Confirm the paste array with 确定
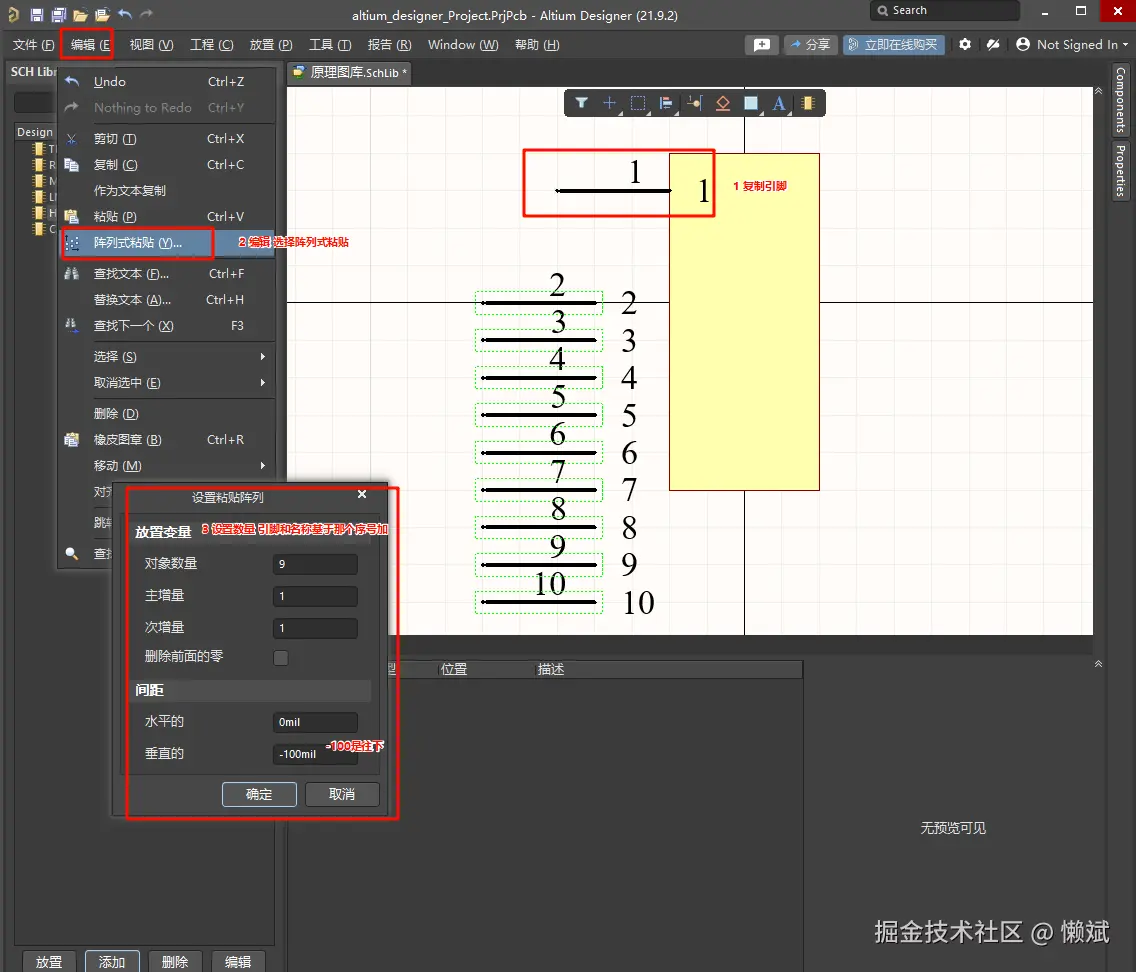 tap(259, 795)
